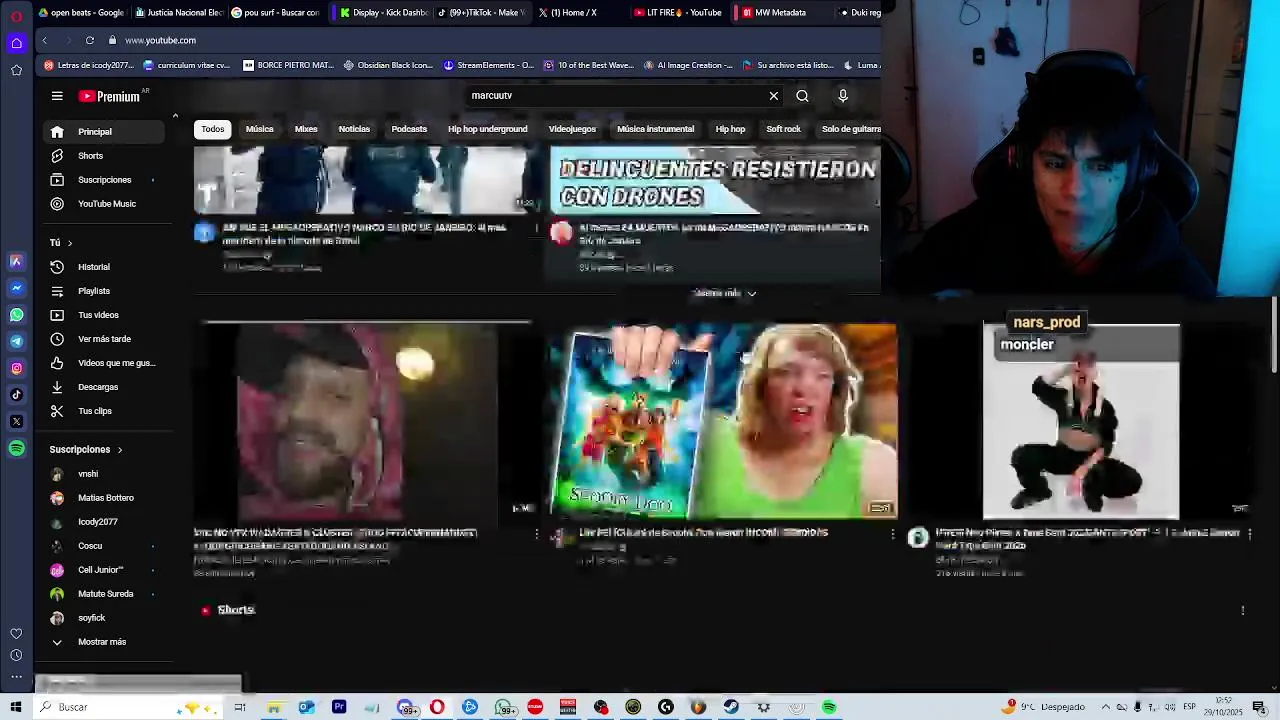
Task: Go to Principal in YouTube sidebar
Action: (104, 132)
